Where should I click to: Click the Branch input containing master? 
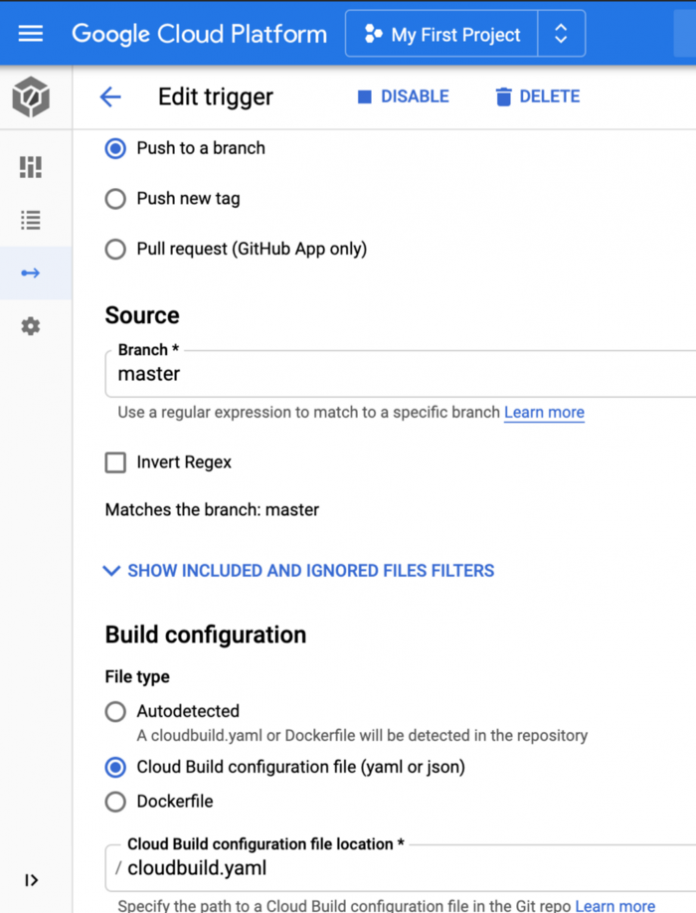coord(300,373)
